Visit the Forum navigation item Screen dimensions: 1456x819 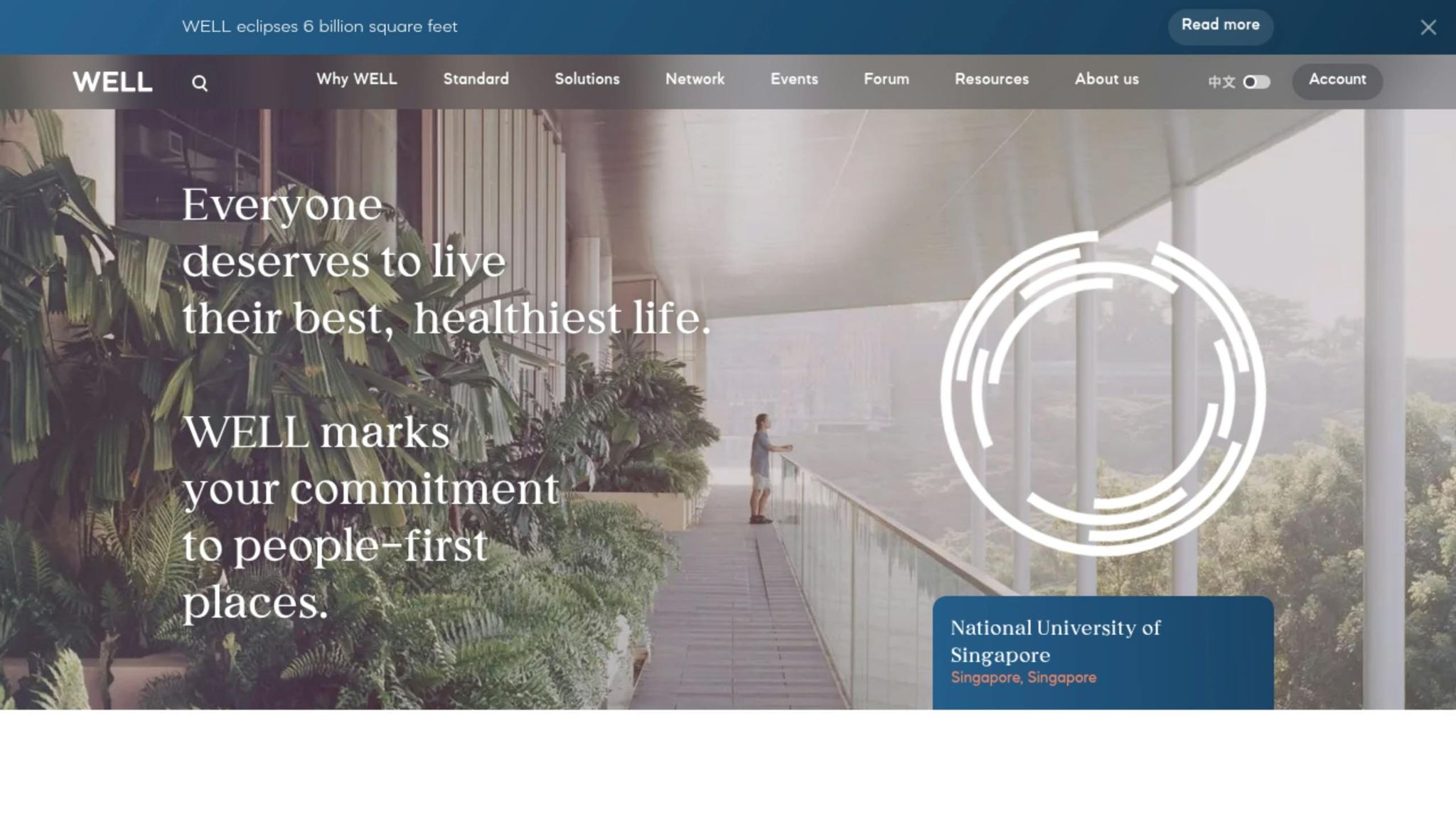coord(887,80)
